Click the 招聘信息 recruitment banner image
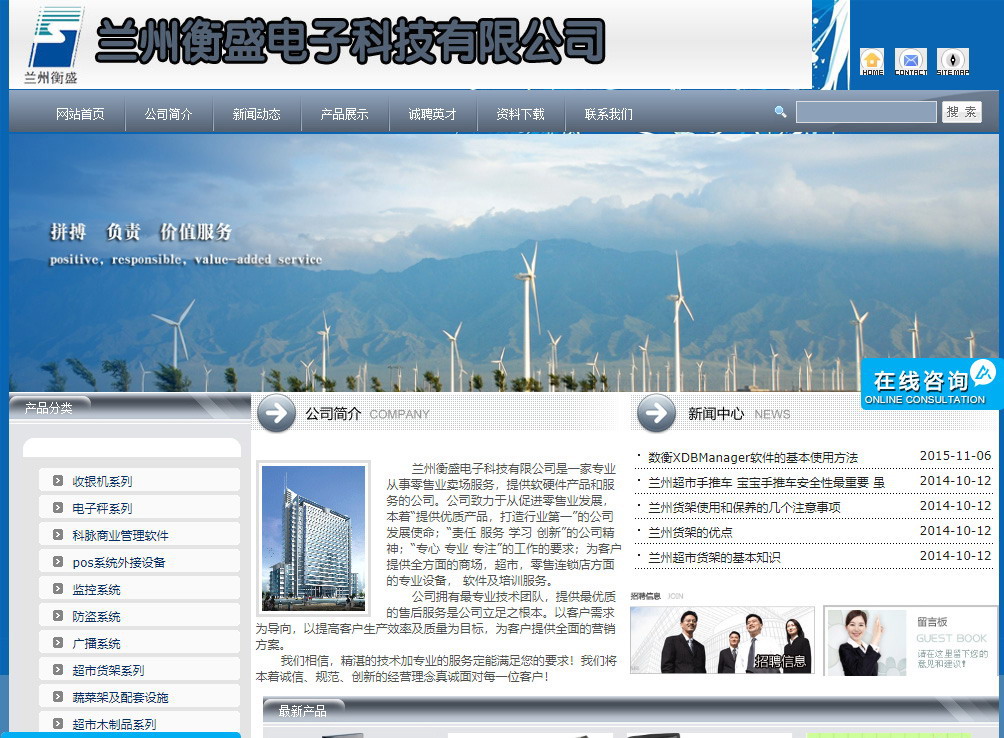Viewport: 1004px width, 738px height. coord(722,640)
